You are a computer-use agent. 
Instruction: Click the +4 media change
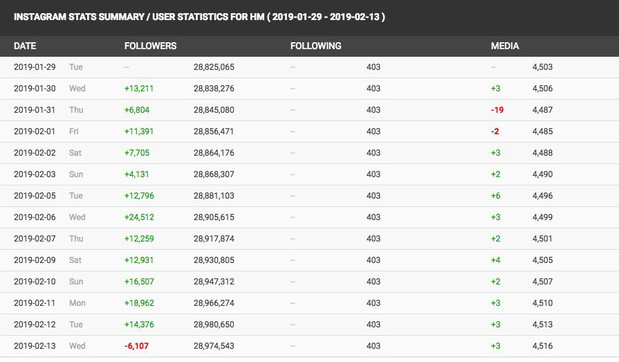click(x=496, y=260)
